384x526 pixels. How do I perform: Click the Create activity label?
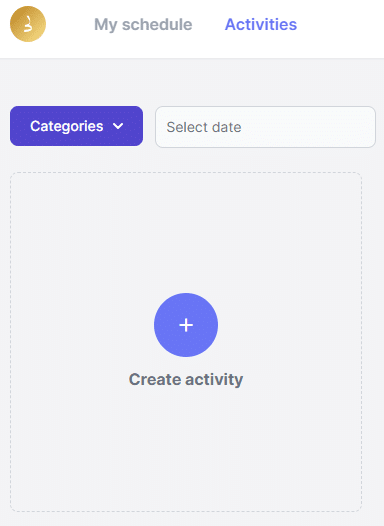[x=186, y=380]
